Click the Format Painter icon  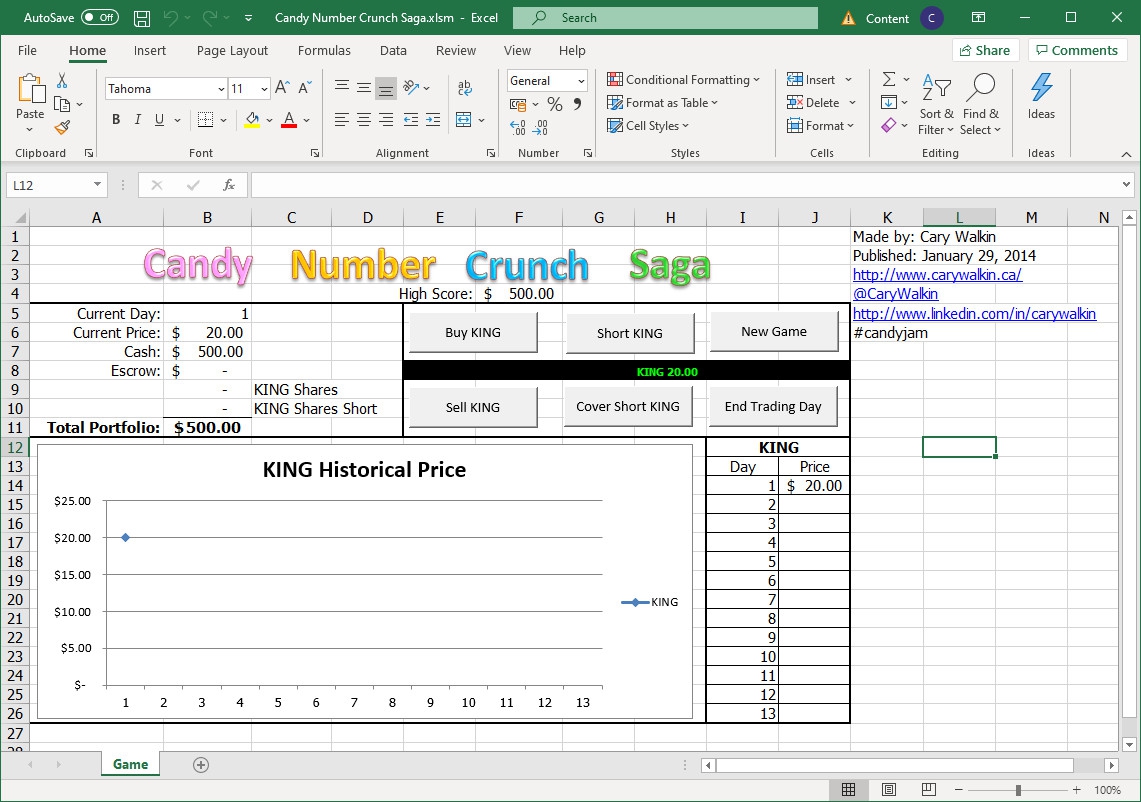(x=62, y=128)
